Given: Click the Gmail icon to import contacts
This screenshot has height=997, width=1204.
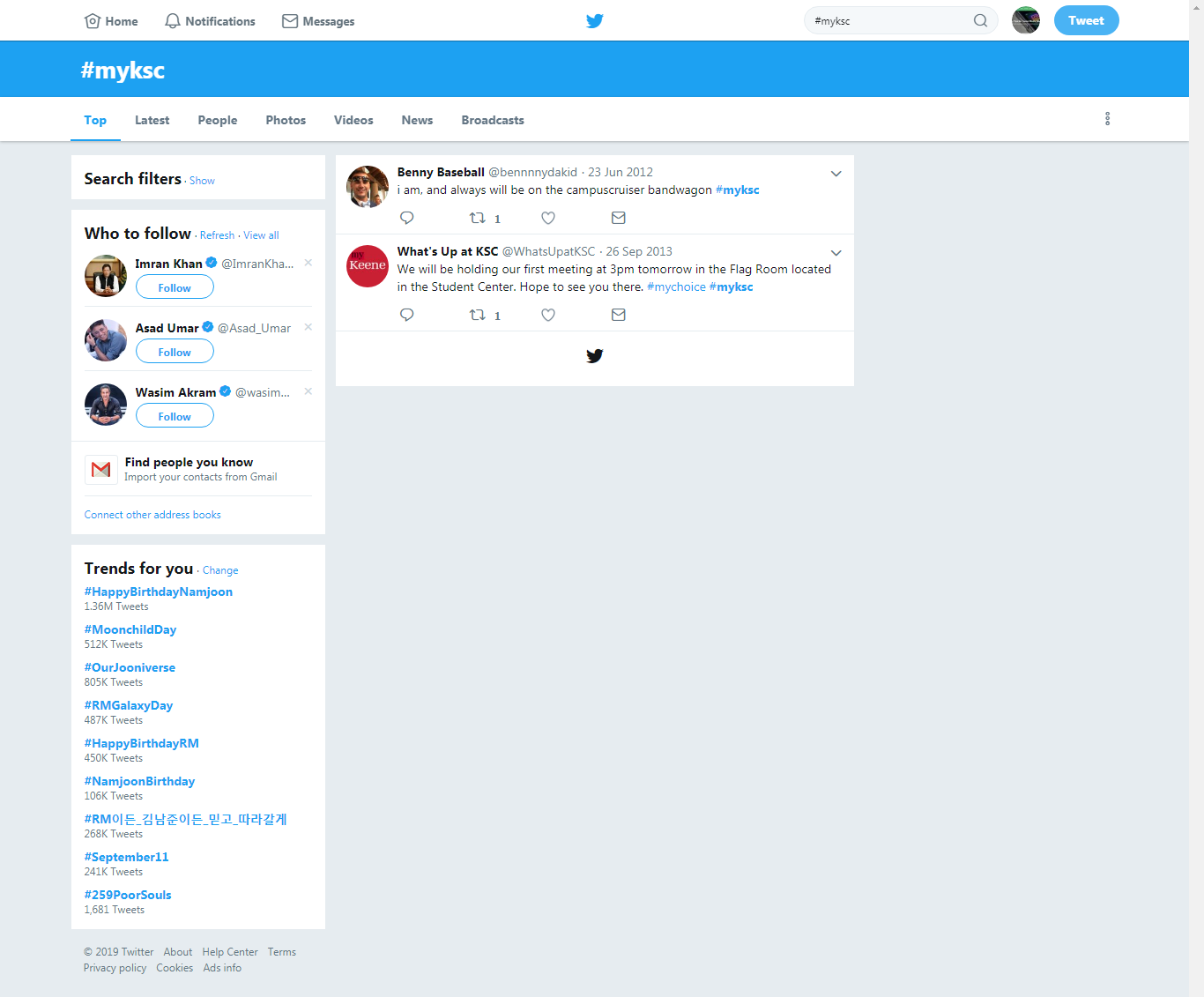Looking at the screenshot, I should click(101, 470).
